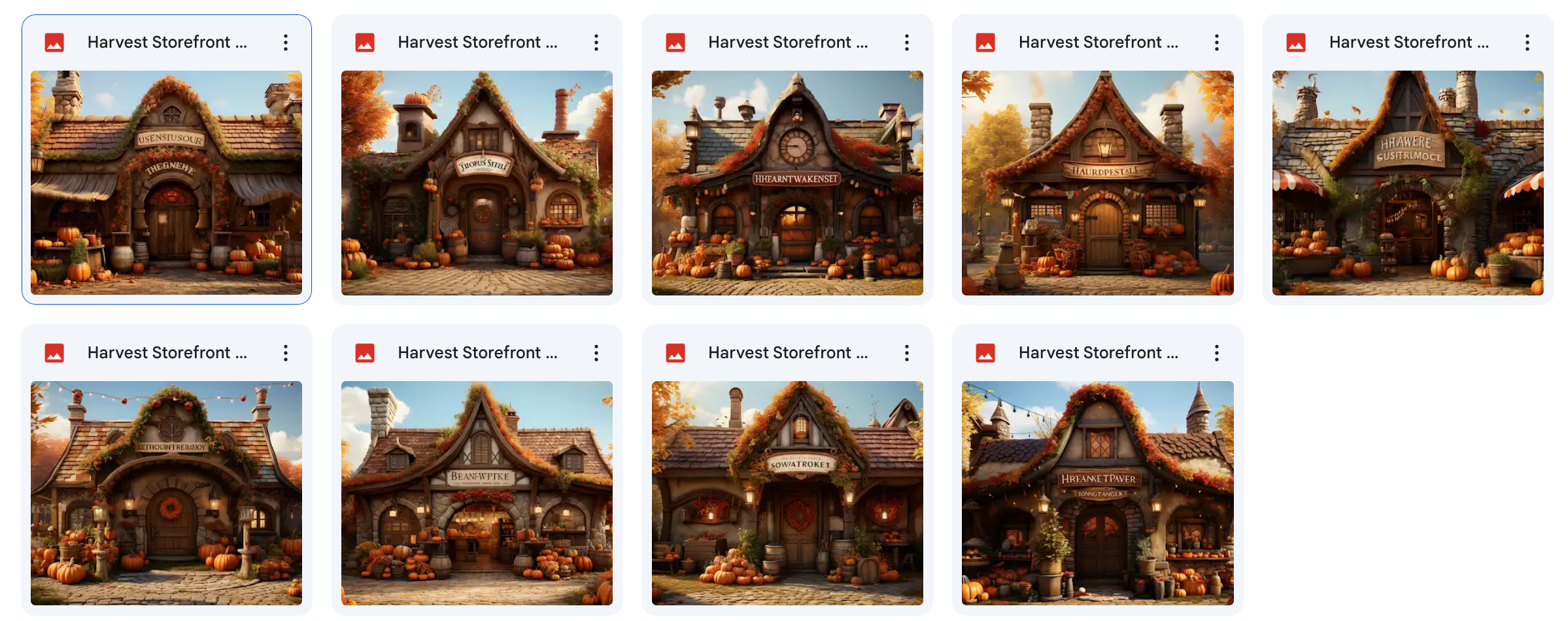
Task: Open more actions for the last top-row file
Action: tap(1527, 42)
